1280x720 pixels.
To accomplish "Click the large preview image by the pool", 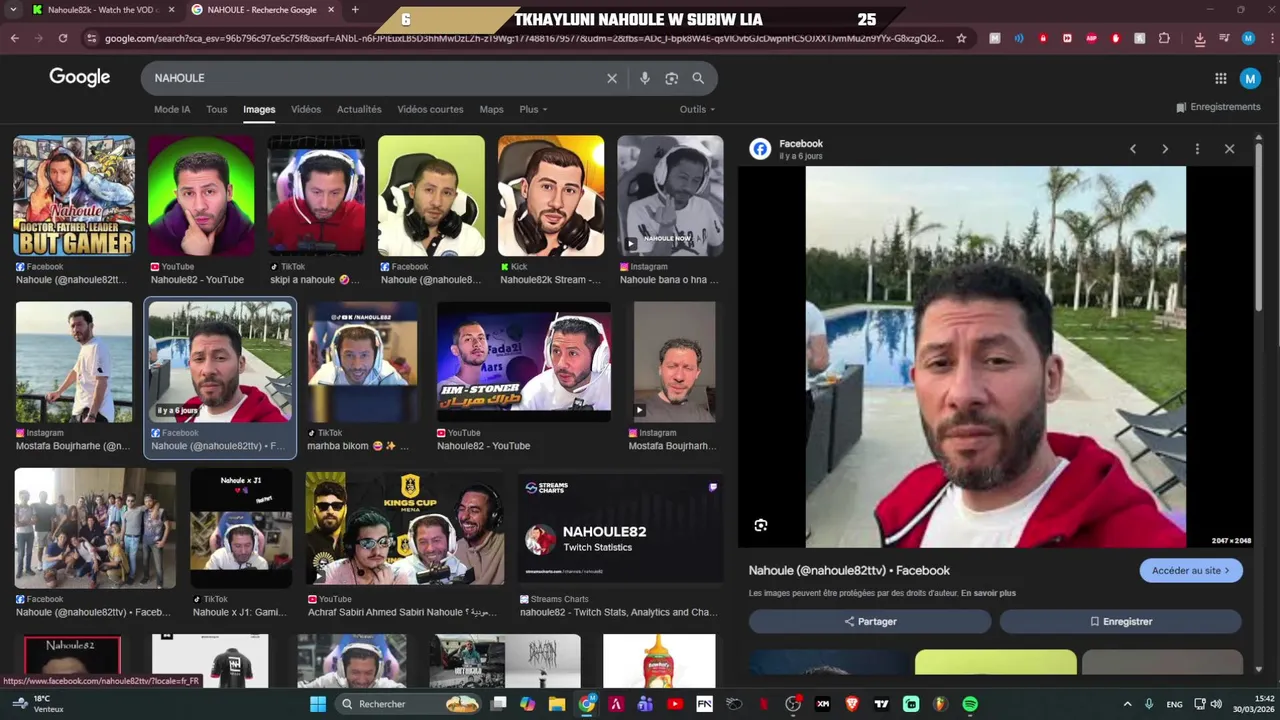I will (x=995, y=357).
